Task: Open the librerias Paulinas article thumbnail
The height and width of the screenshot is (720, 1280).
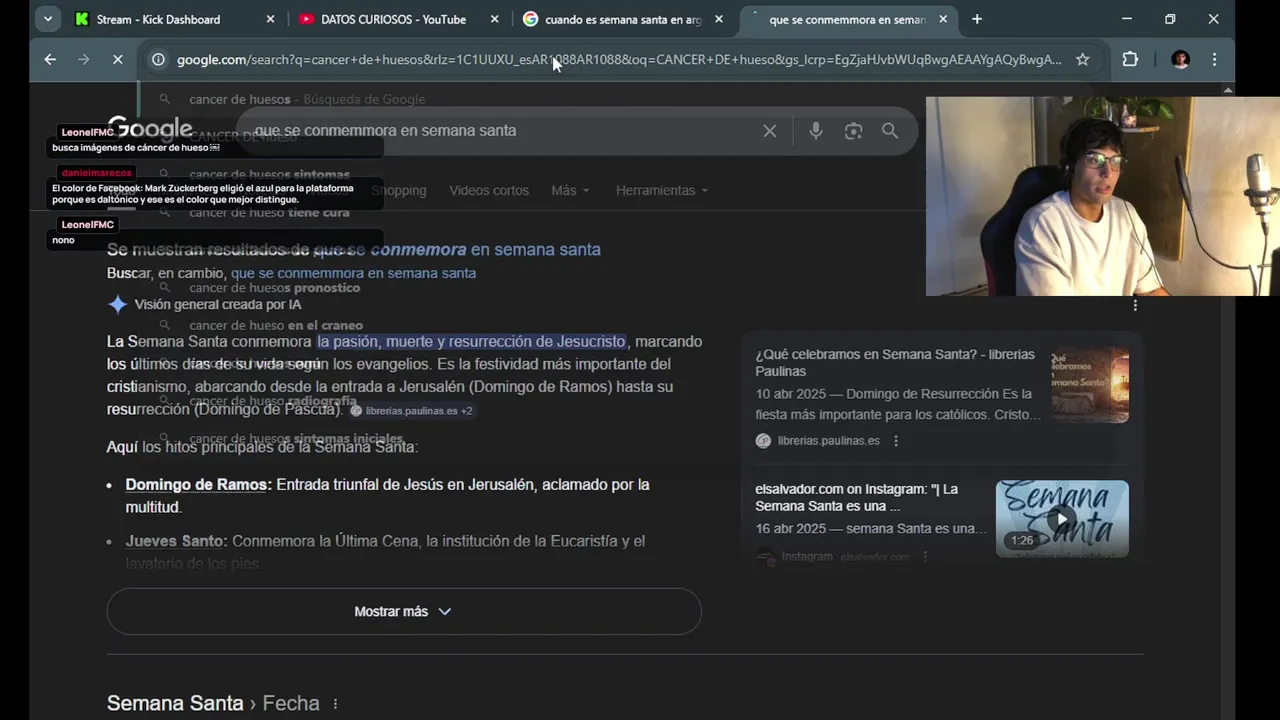Action: click(x=1090, y=385)
